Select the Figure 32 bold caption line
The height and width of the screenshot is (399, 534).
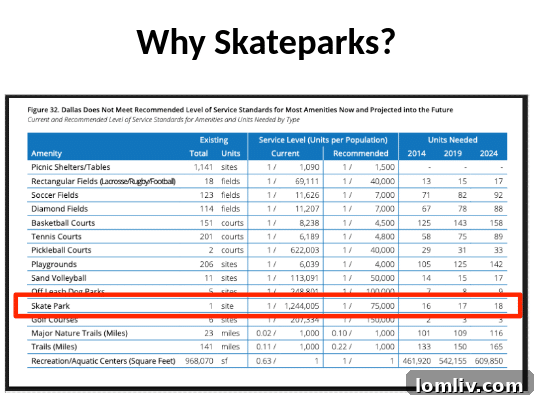pos(240,110)
